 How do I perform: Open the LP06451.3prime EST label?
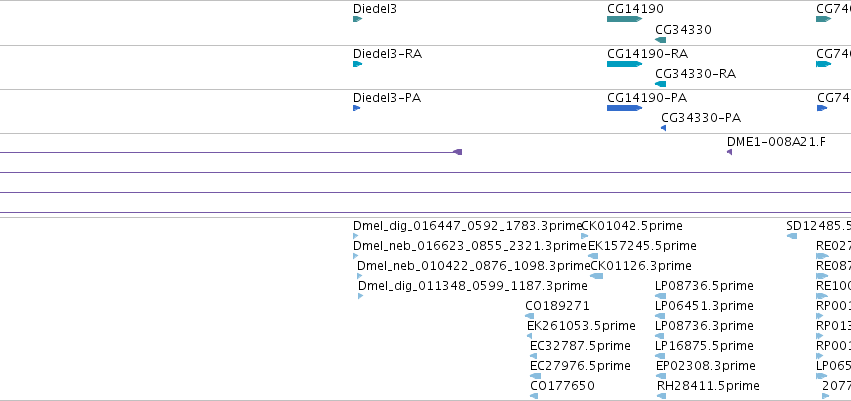click(x=704, y=306)
